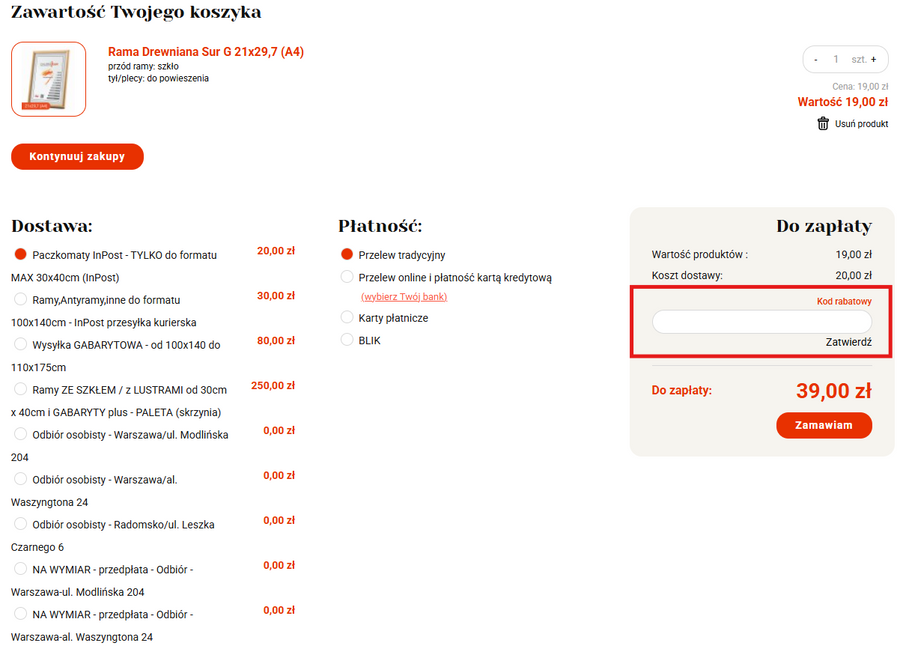Viewport: 900px width, 648px height.
Task: Select Odbiór osobisty in Radomsko
Action: click(20, 524)
